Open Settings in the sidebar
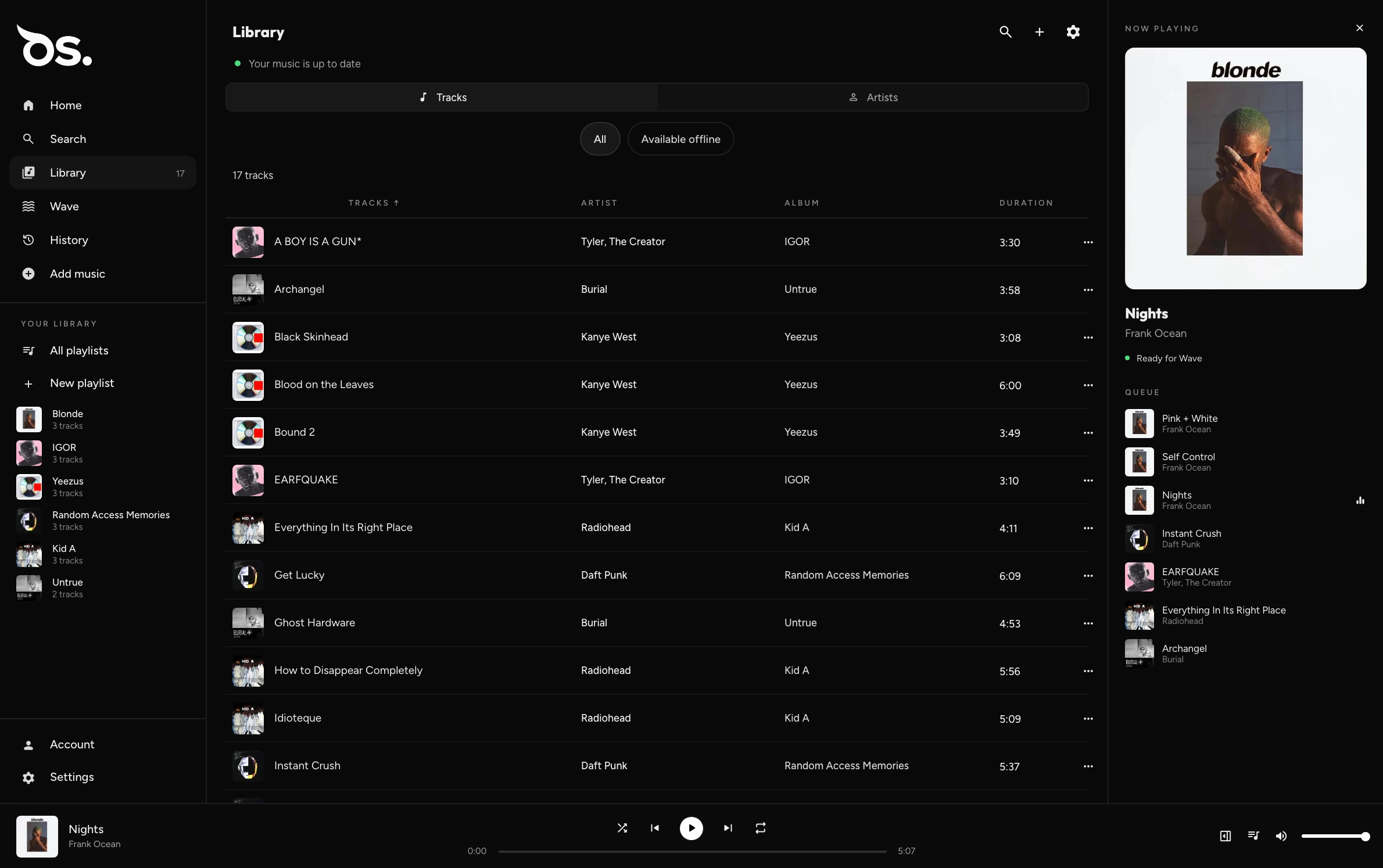The height and width of the screenshot is (868, 1383). tap(103, 777)
